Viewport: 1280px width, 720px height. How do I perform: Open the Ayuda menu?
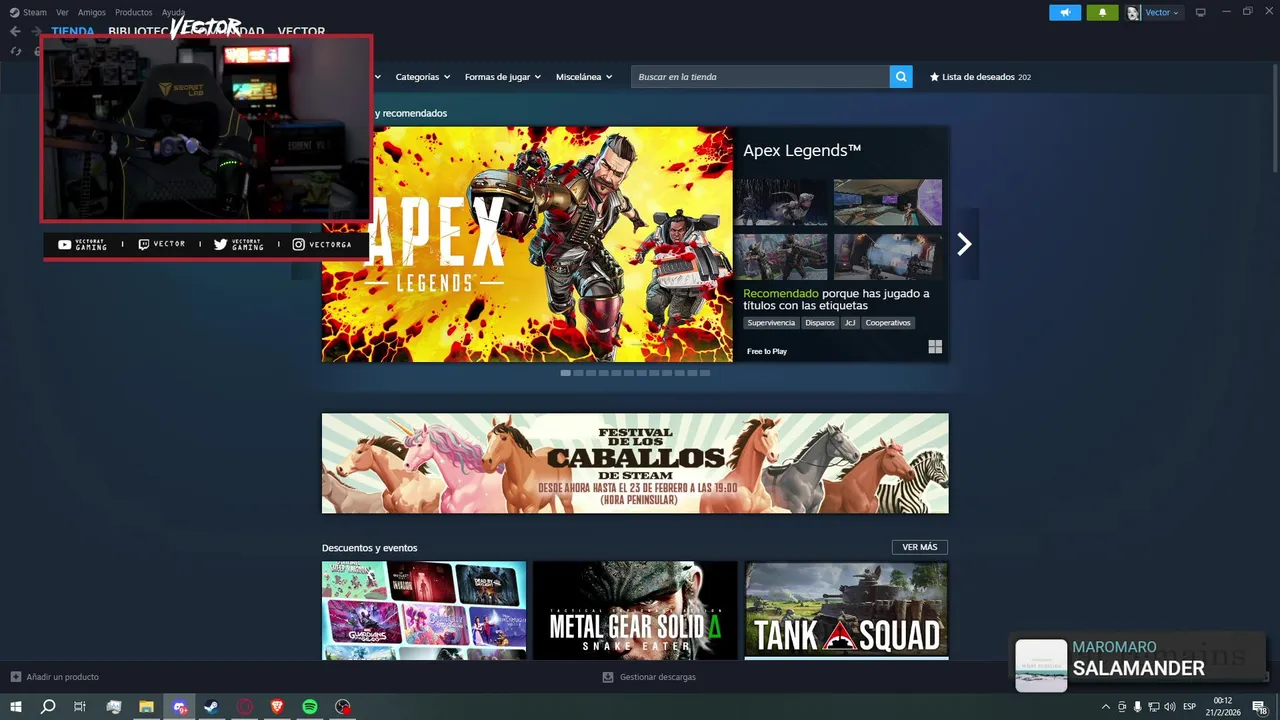(174, 13)
